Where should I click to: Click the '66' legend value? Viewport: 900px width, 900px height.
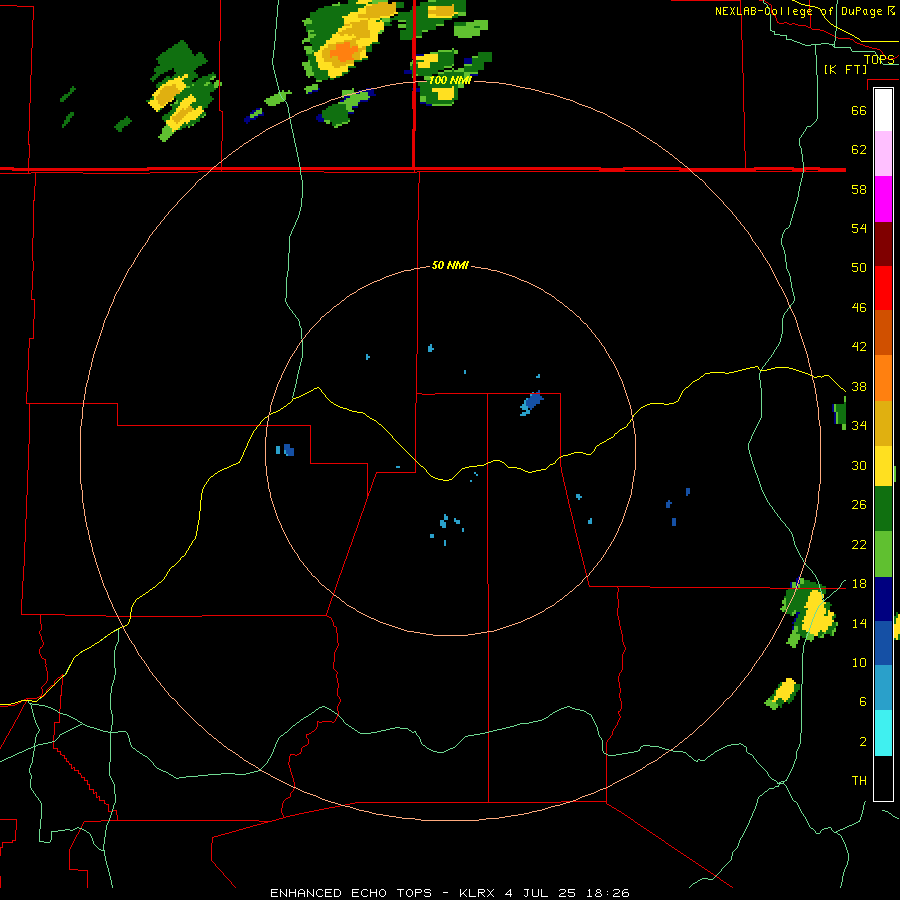(859, 110)
